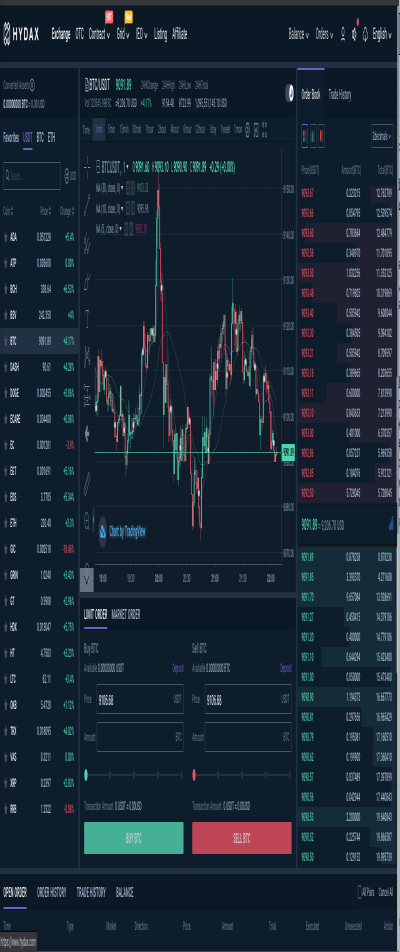Click the green Buy BTC button
Screen dimensions: 400x952
coord(134,838)
